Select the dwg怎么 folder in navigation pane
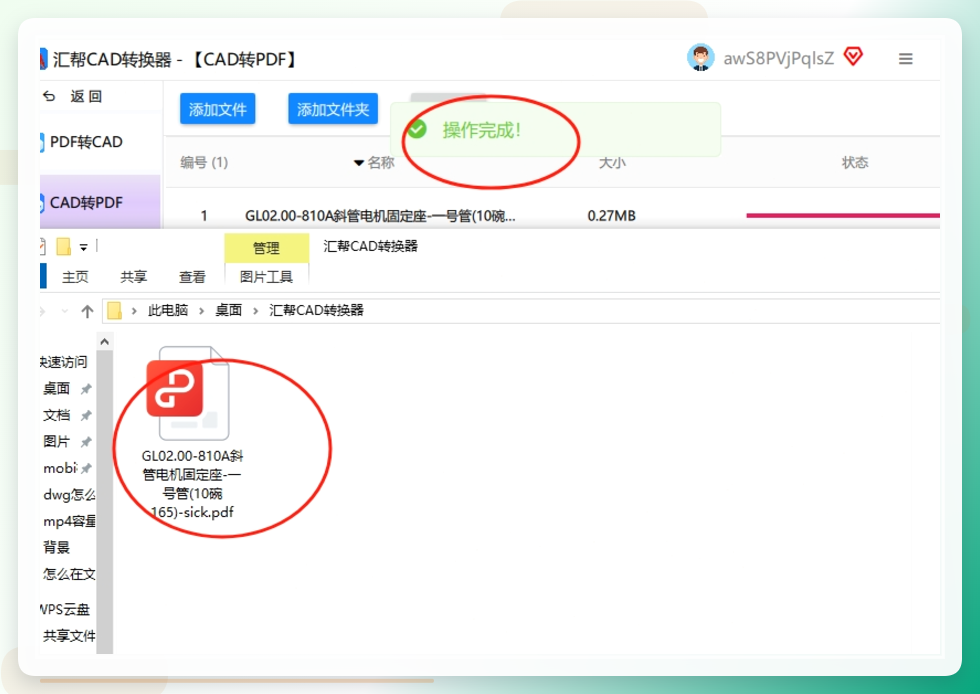 [69, 495]
